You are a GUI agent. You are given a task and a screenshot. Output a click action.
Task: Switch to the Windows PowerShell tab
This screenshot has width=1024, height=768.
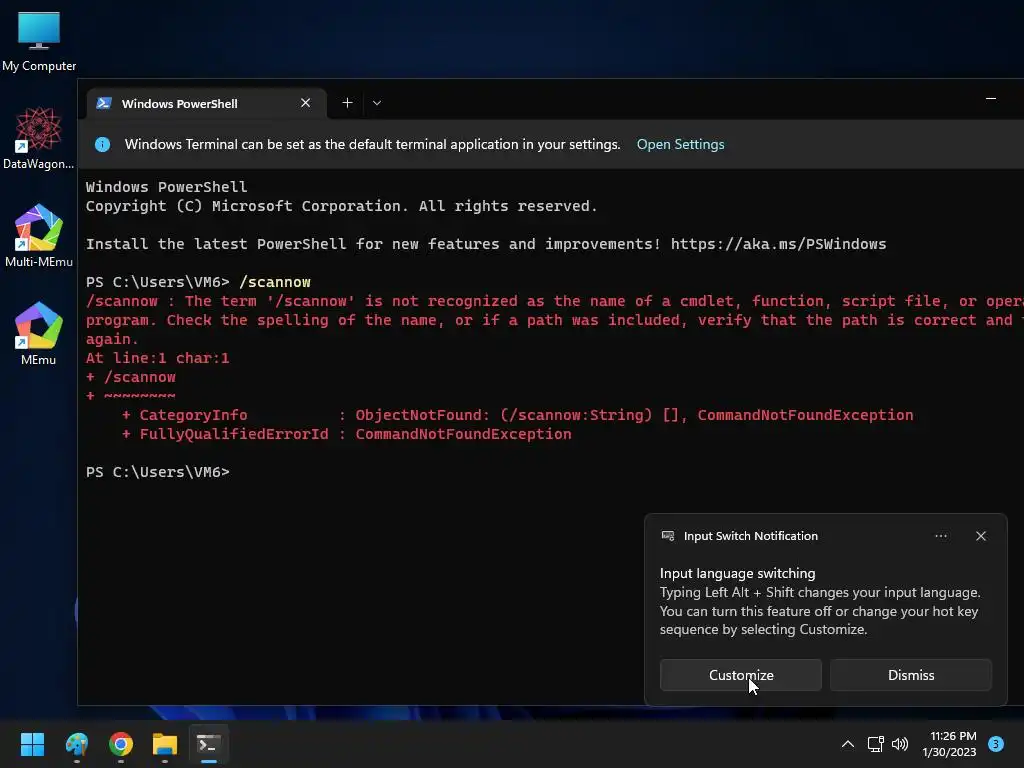point(206,103)
